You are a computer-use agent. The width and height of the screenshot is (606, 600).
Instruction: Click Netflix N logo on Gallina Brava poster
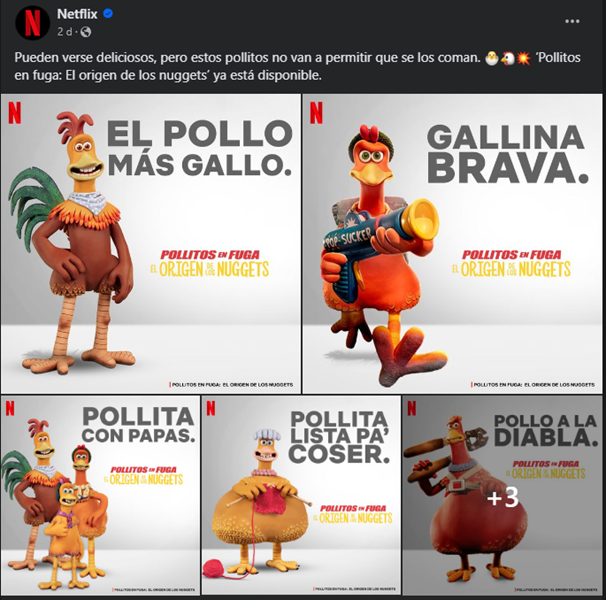point(316,113)
